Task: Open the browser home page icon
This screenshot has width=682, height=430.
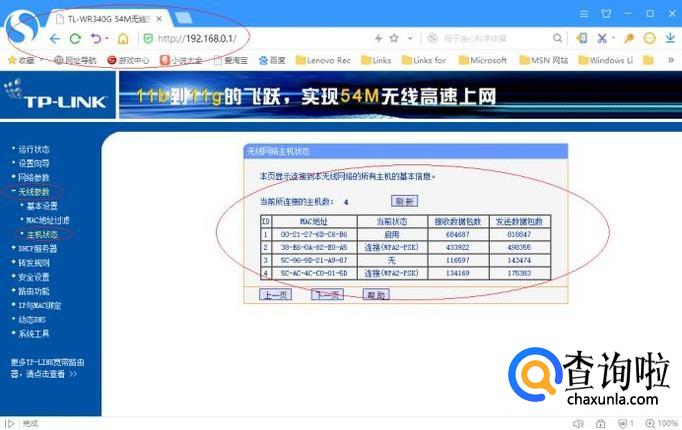Action: (x=123, y=39)
